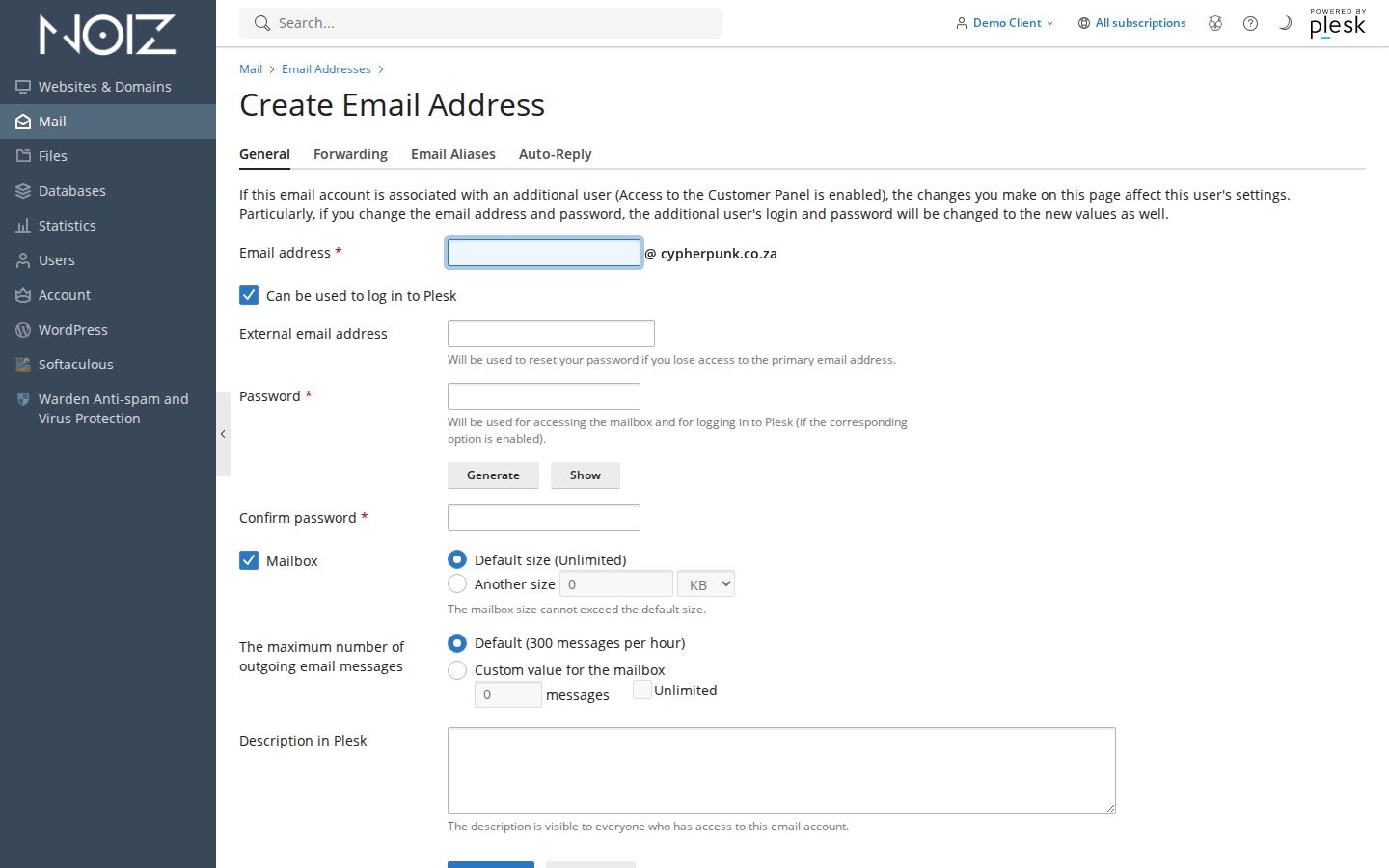Screen dimensions: 1389x868
Task: Click the WordPress logo icon
Action: coord(23,330)
